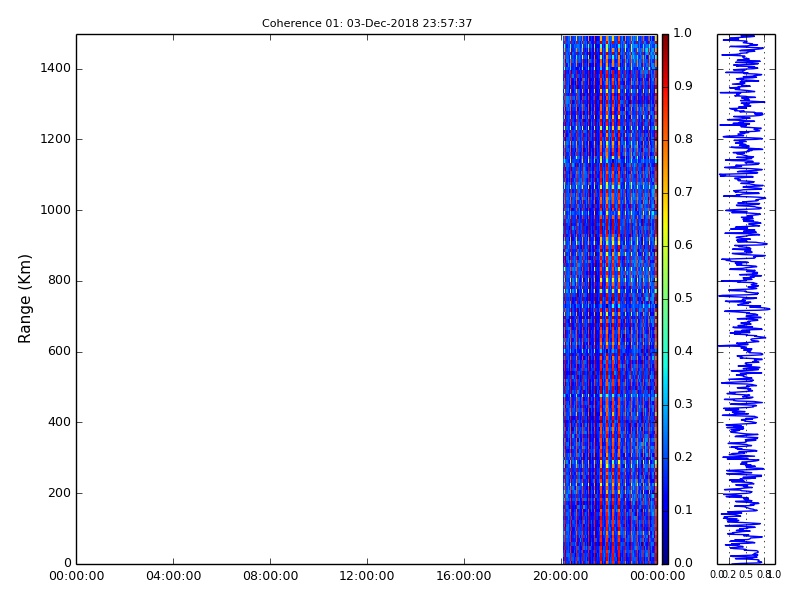Click the 20:00:00 time tick label
Screen dimensions: 800x600
(561, 576)
